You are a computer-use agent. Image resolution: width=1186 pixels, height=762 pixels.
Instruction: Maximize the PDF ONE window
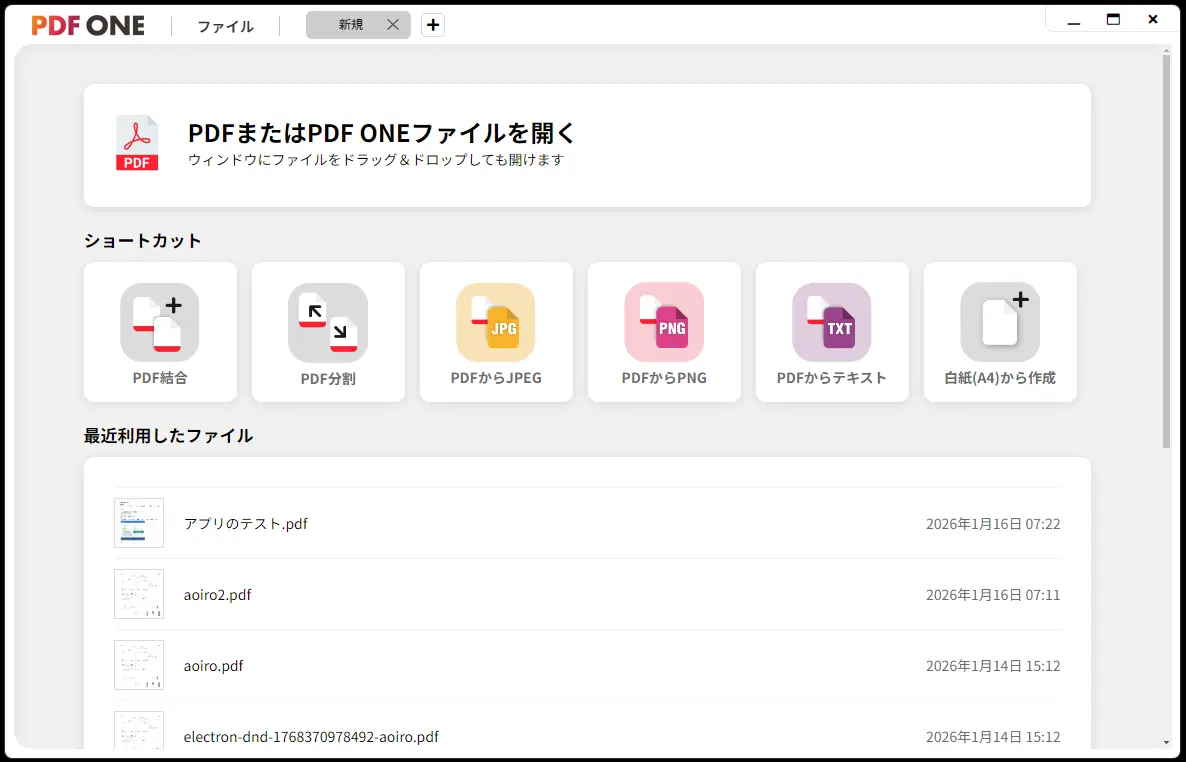tap(1113, 20)
